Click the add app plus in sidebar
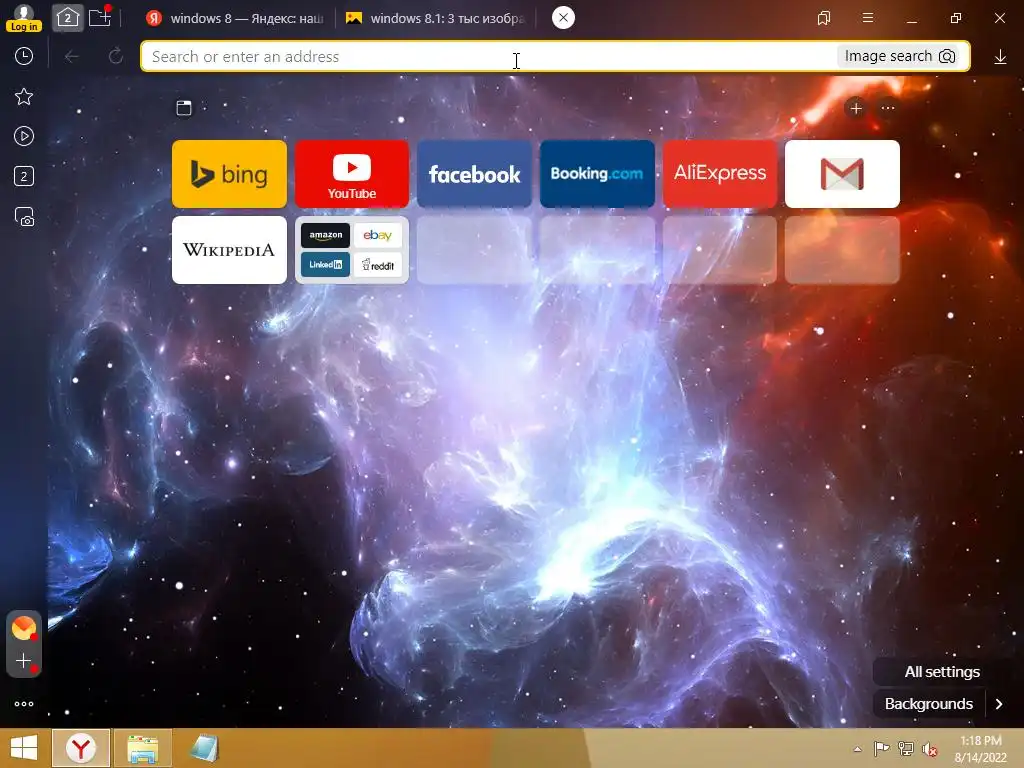This screenshot has height=768, width=1024. pyautogui.click(x=24, y=661)
